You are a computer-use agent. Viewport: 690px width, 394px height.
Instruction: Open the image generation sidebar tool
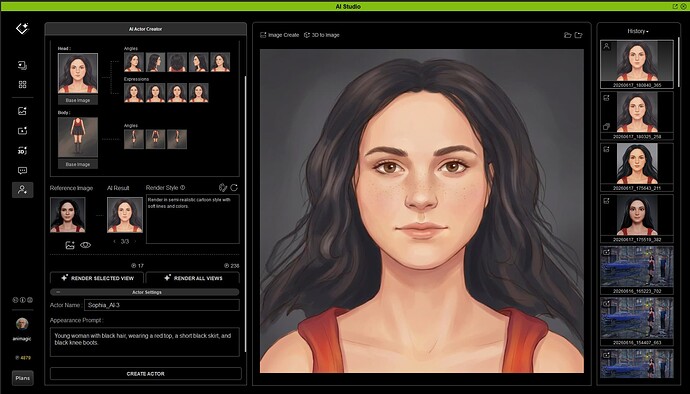[x=22, y=111]
